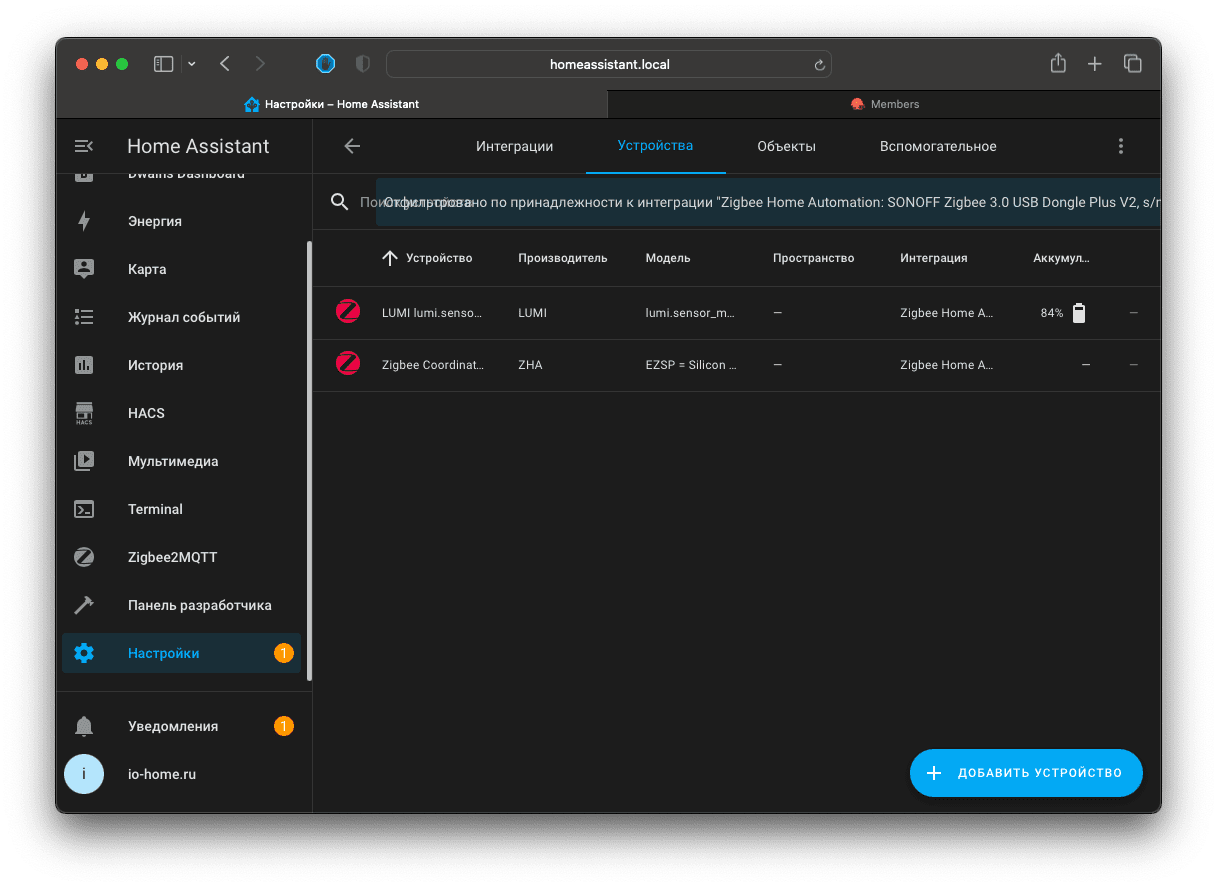Screen dimensions: 1217x887
Task: Click the Добавить устройство button
Action: (1026, 773)
